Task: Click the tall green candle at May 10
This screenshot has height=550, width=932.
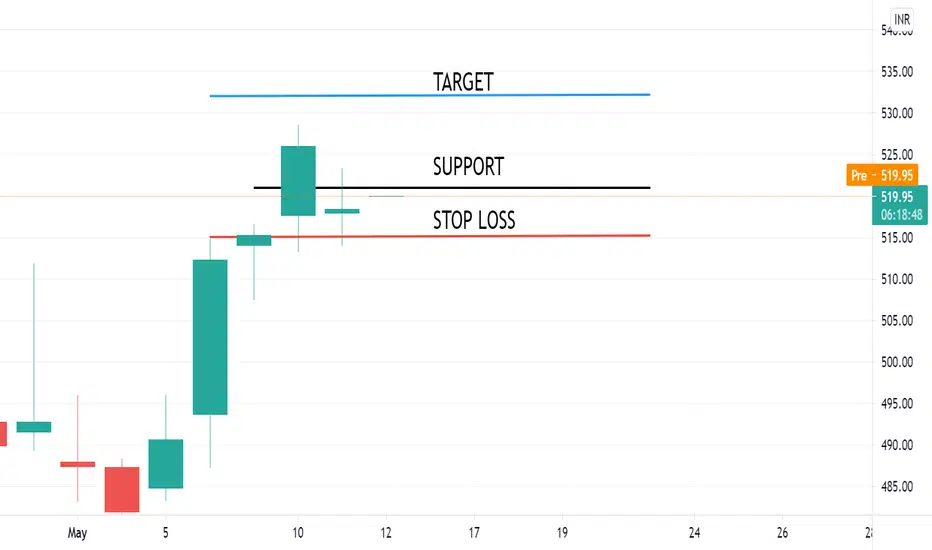Action: [x=298, y=181]
